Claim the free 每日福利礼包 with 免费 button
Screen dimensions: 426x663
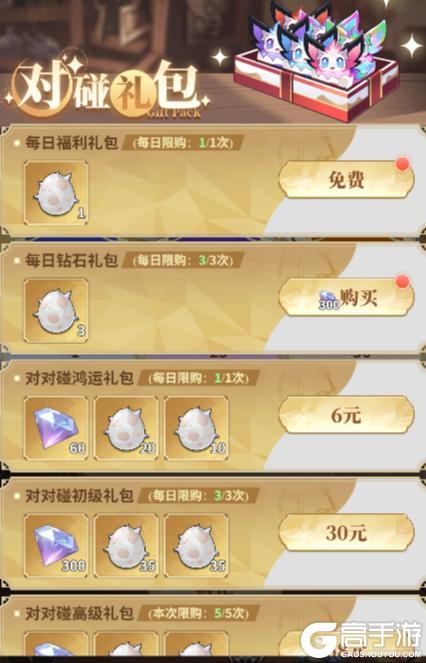click(346, 180)
